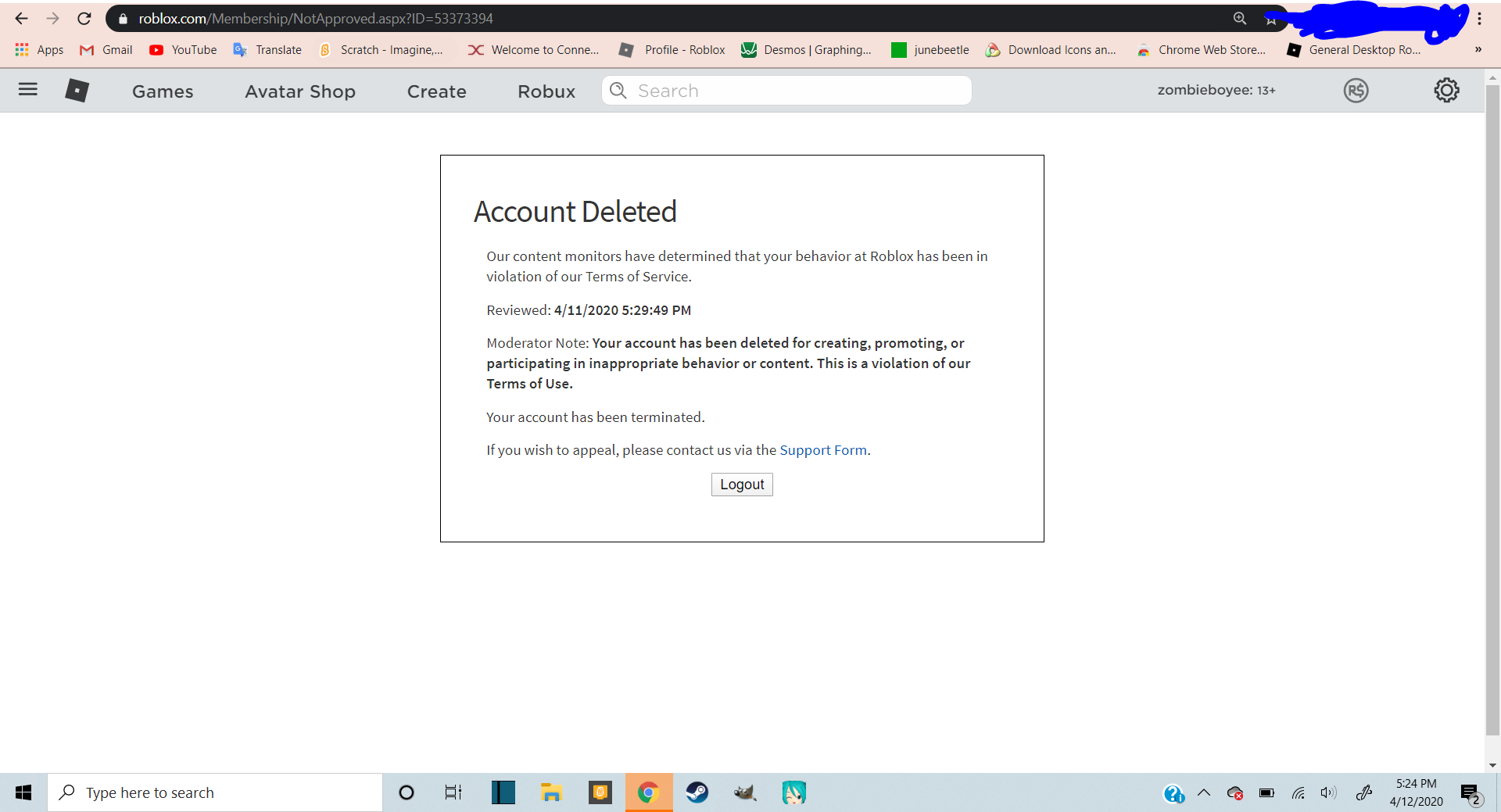Click the Windows taskbar search box
1501x812 pixels.
(215, 792)
